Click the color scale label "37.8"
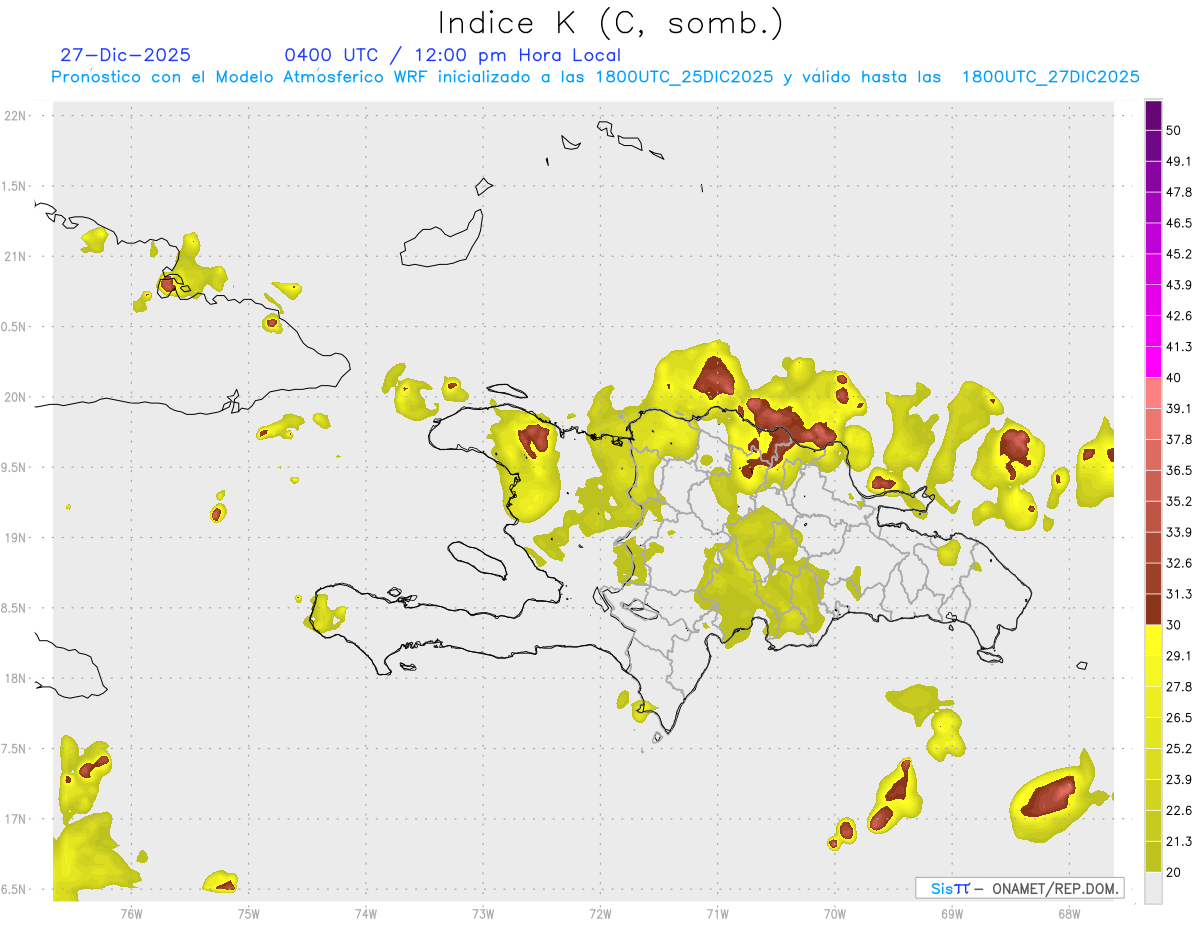The image size is (1200, 927). (x=1179, y=439)
